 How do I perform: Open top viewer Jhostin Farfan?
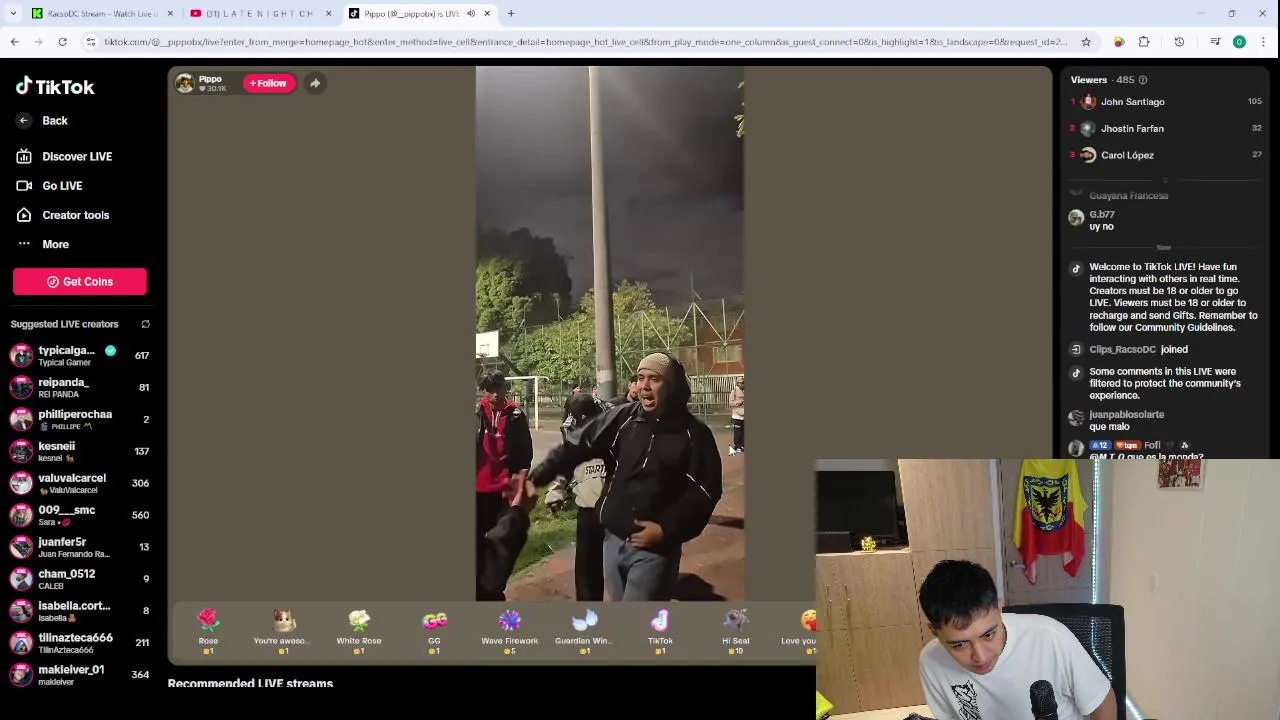1166,129
